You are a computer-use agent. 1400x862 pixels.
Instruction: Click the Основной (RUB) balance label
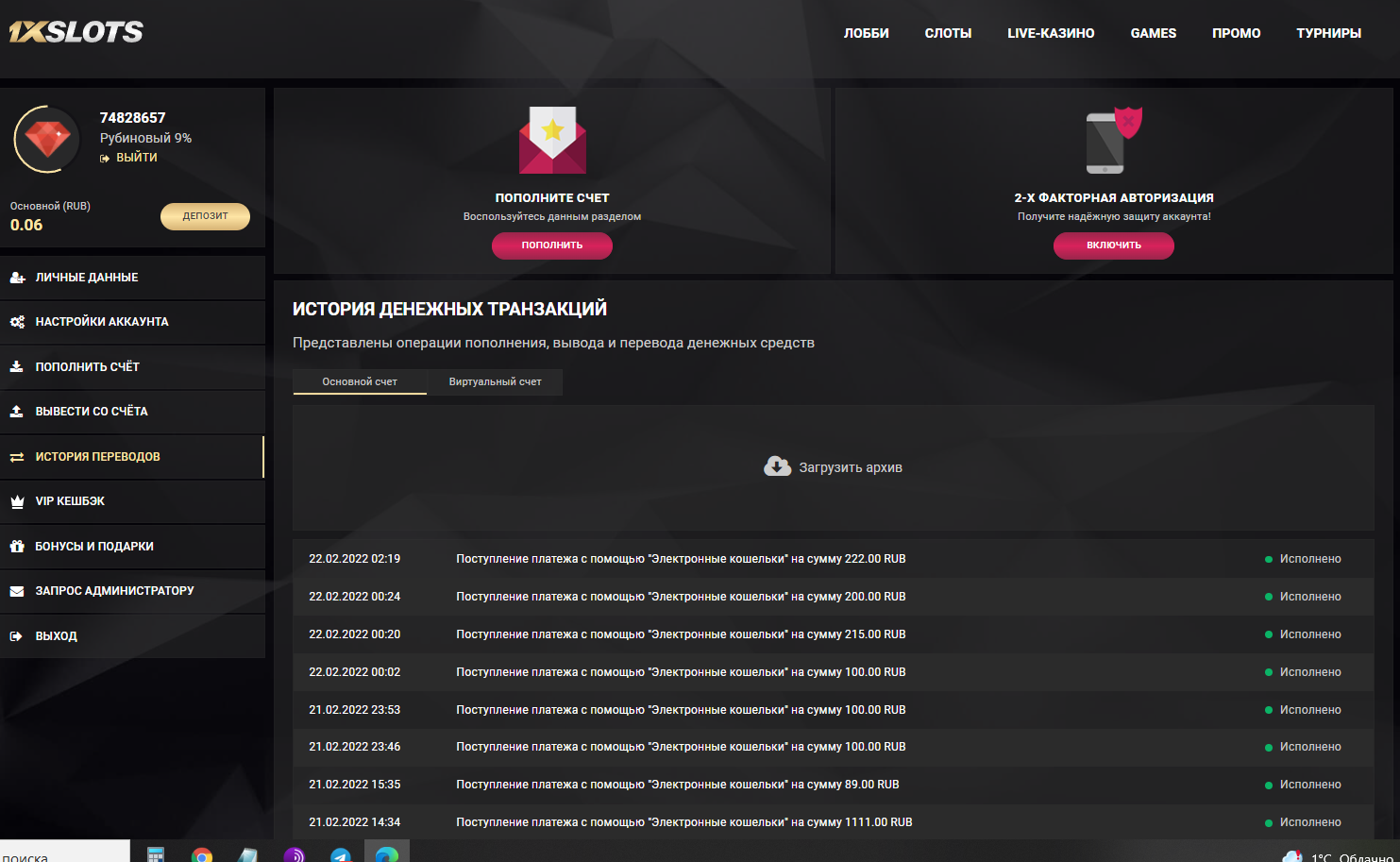tap(50, 206)
